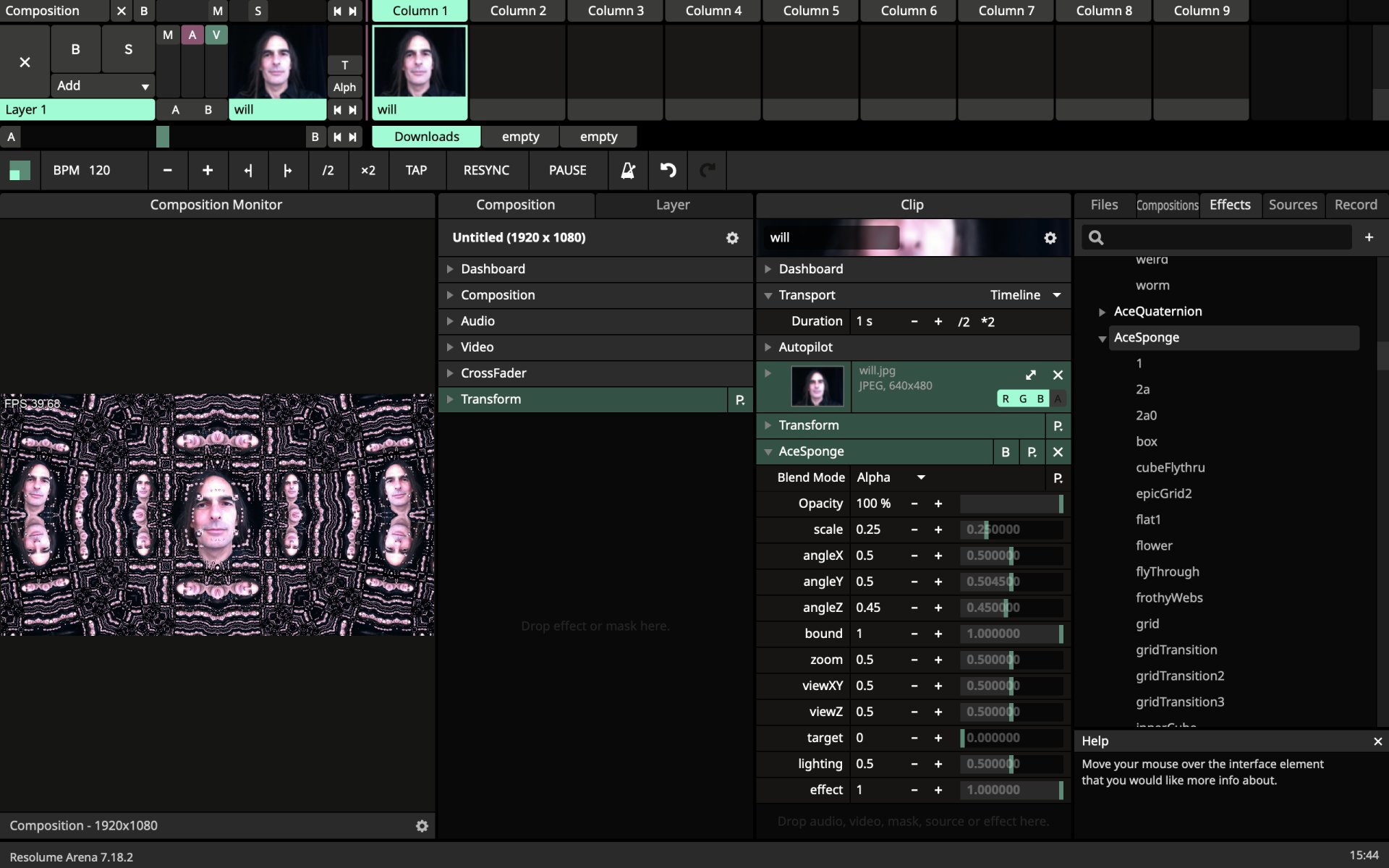Image resolution: width=1389 pixels, height=868 pixels.
Task: Expand the AceQuaternion effects folder
Action: [1102, 312]
